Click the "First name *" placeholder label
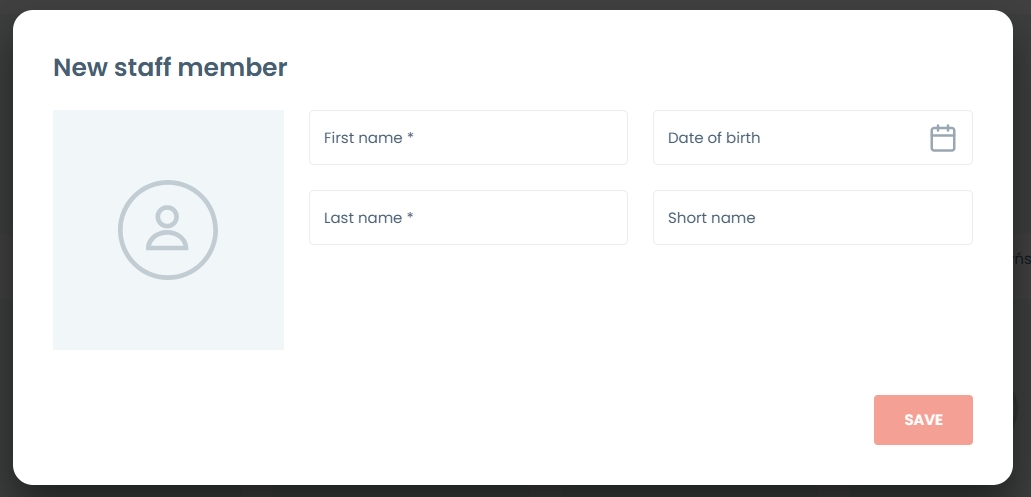This screenshot has width=1031, height=497. click(364, 138)
